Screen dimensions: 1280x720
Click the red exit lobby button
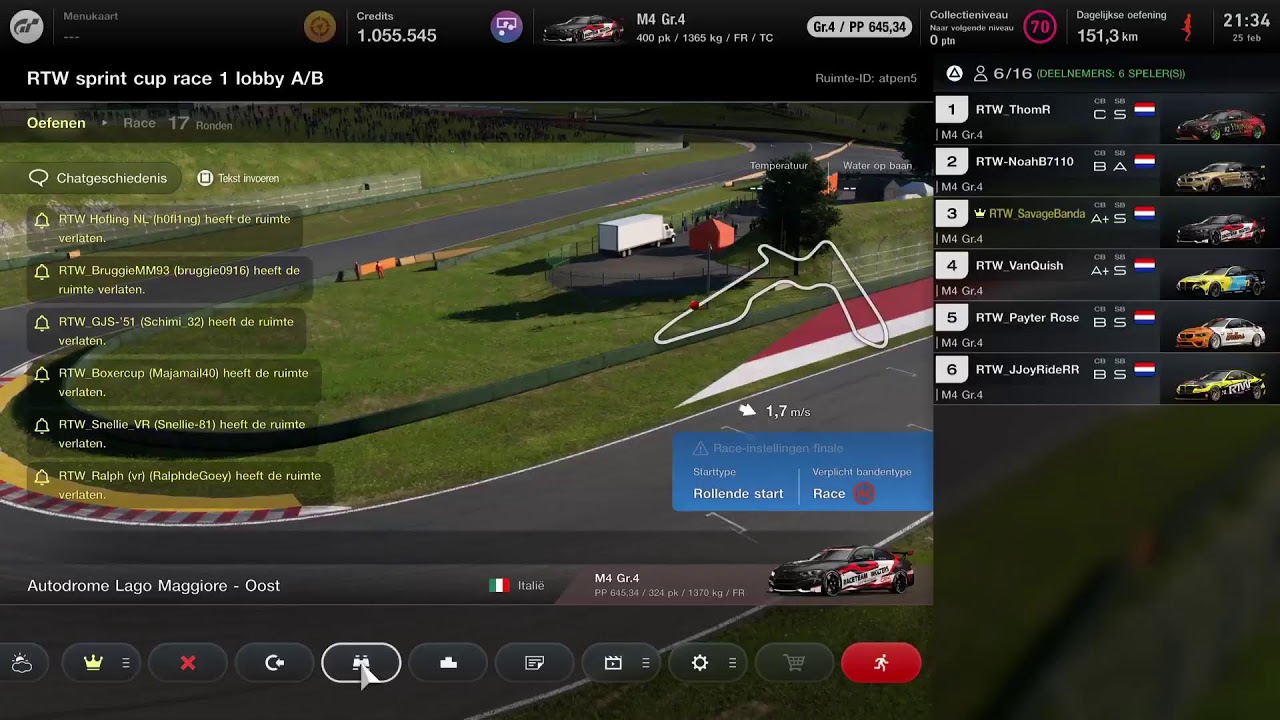tap(881, 663)
